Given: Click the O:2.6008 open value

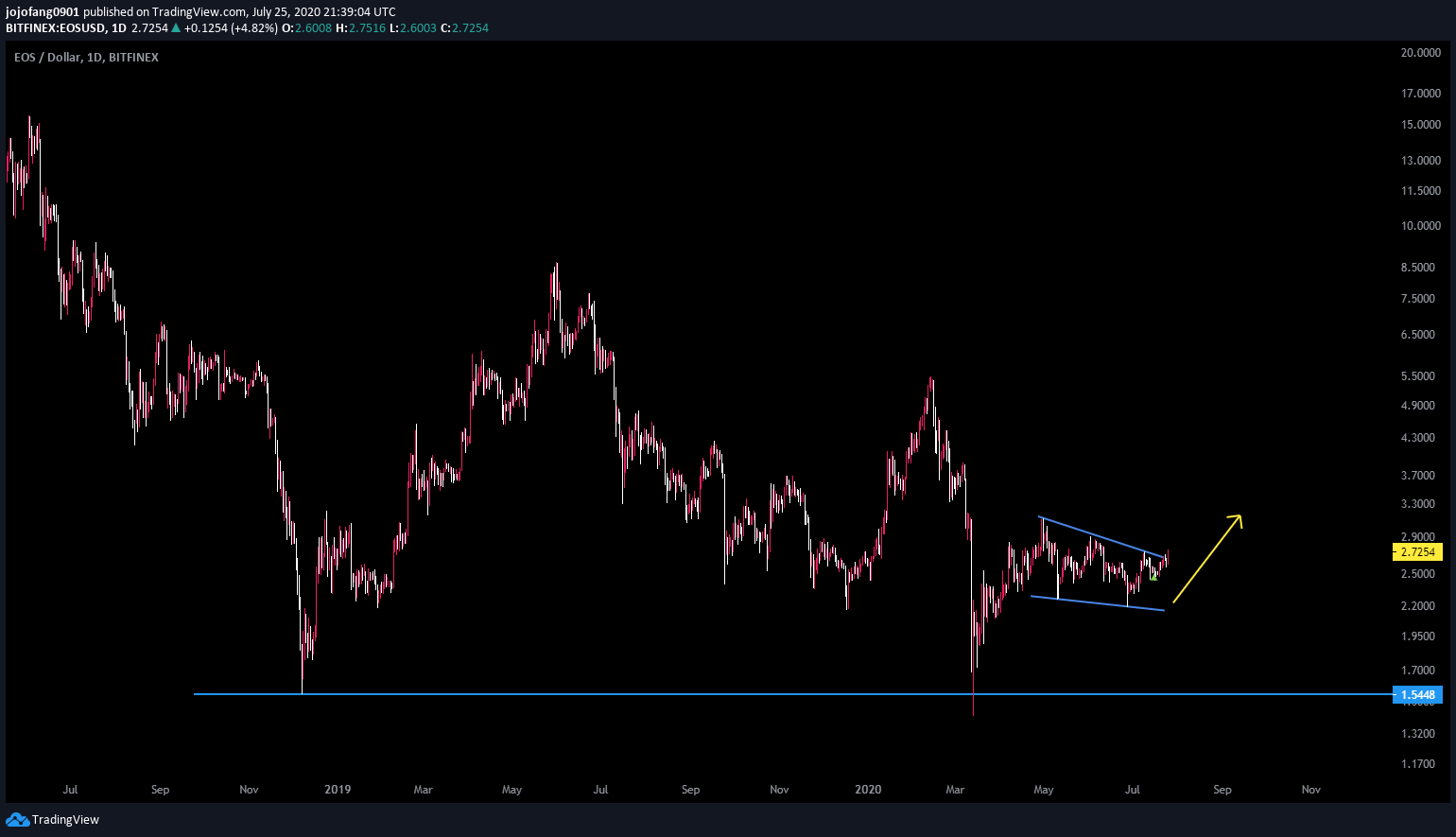Looking at the screenshot, I should point(307,28).
